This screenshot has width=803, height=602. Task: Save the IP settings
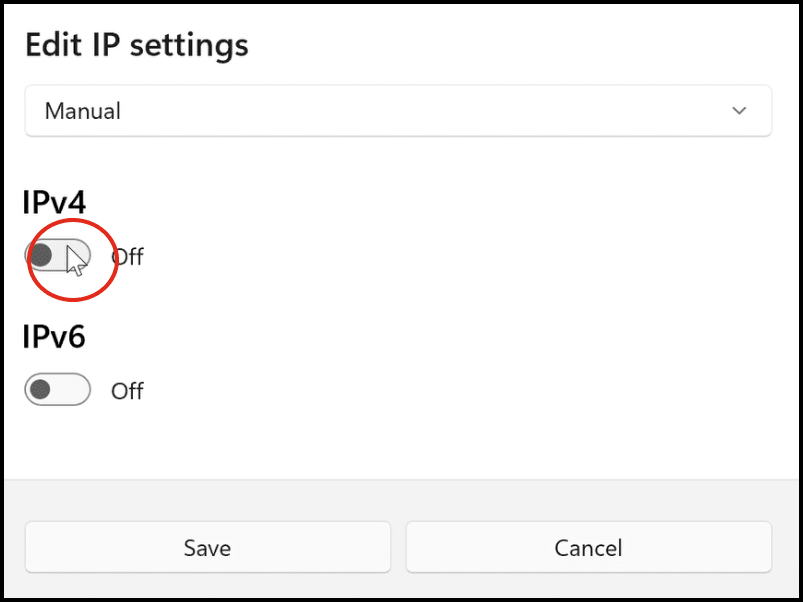coord(207,547)
